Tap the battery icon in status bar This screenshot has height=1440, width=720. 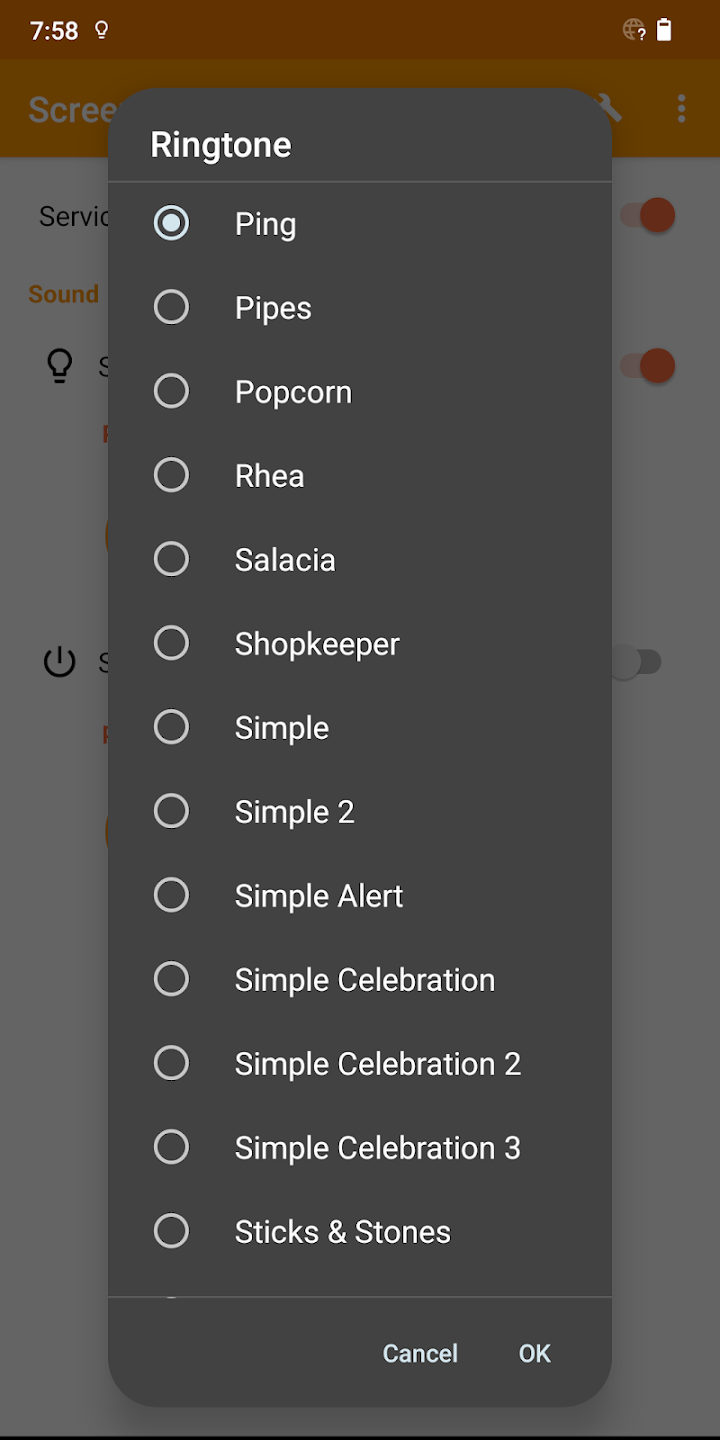coord(664,30)
